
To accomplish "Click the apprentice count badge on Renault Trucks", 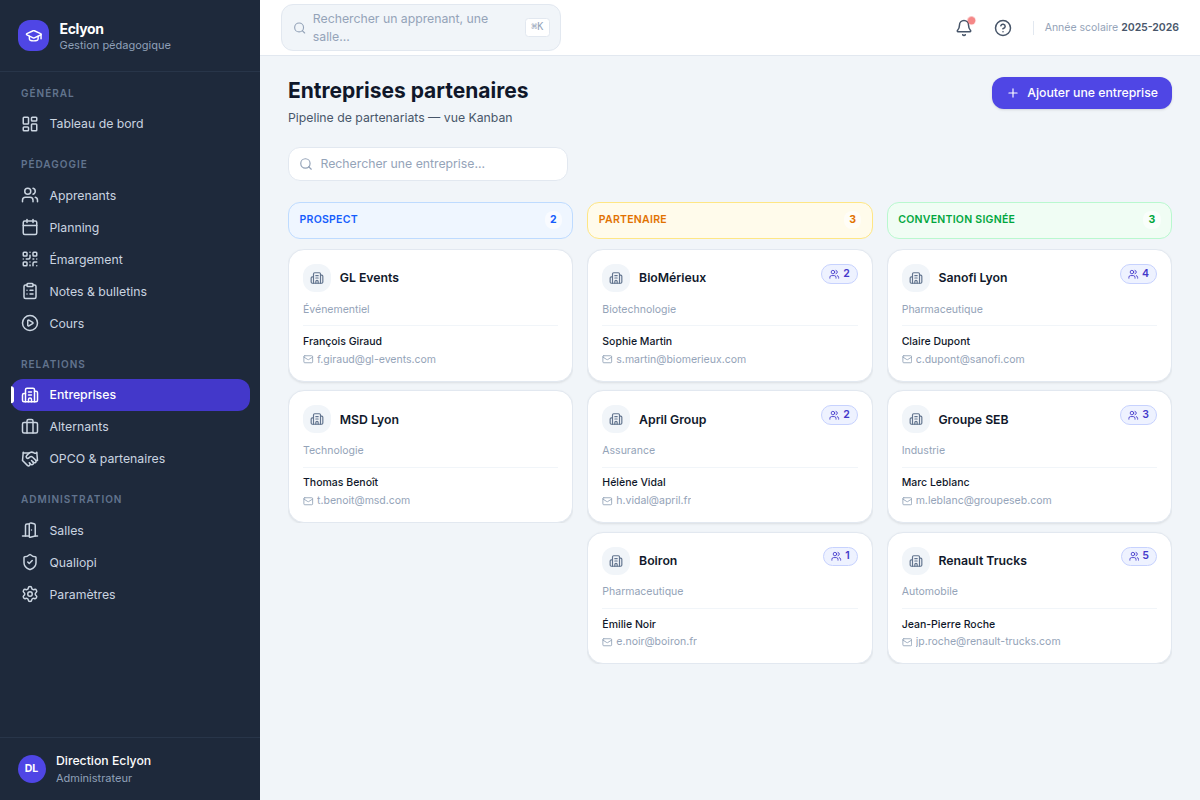I will (1138, 556).
